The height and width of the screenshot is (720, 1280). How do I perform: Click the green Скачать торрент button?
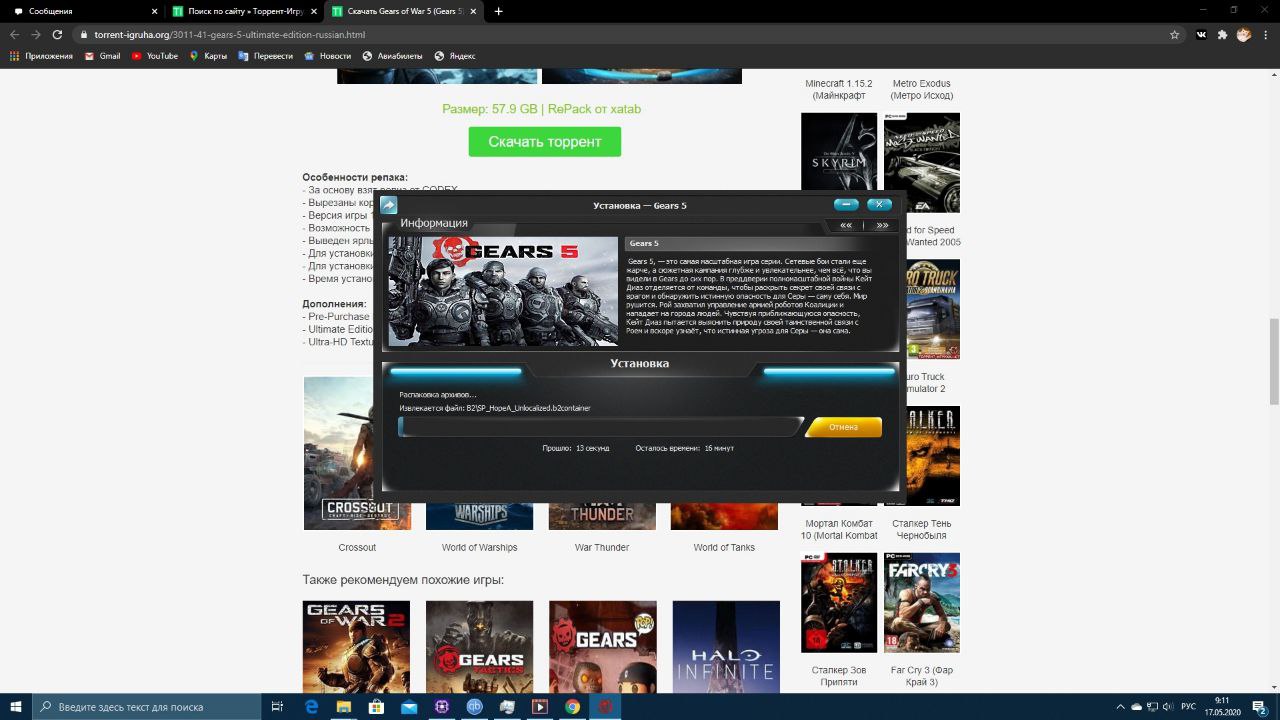point(544,142)
